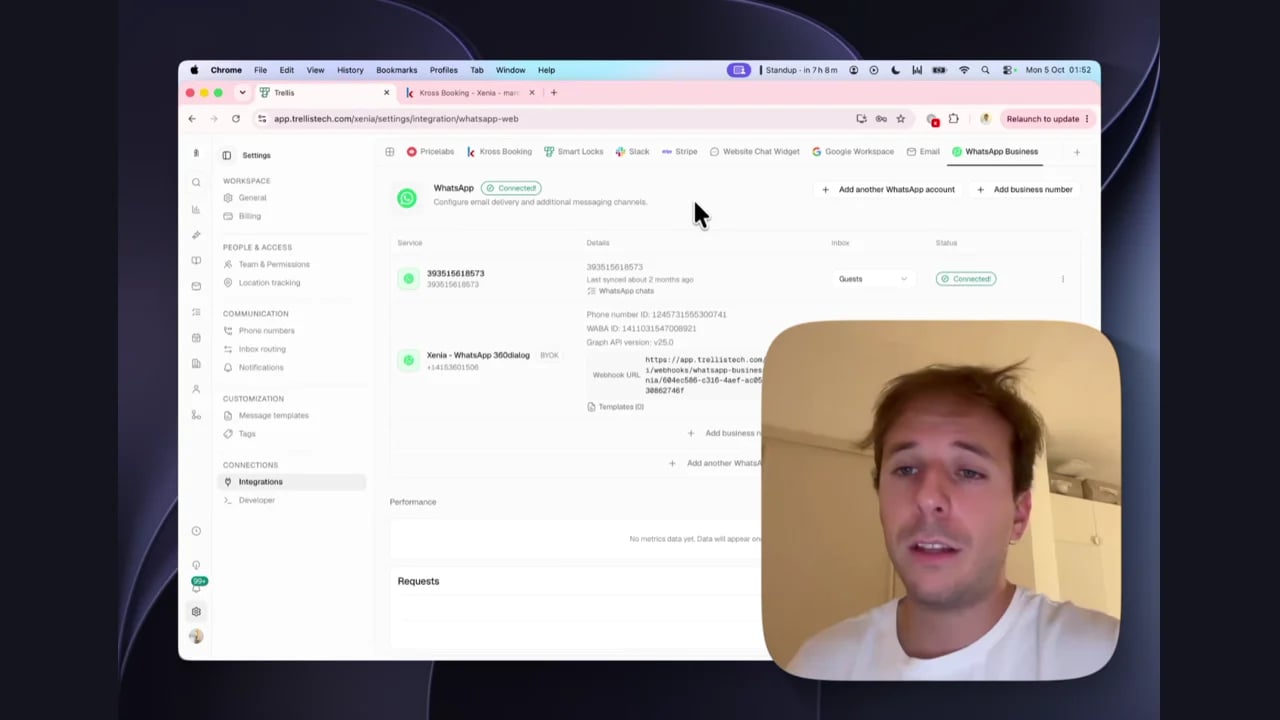Screen dimensions: 1280x720
Task: Open the left rail book icon
Action: pyautogui.click(x=196, y=260)
